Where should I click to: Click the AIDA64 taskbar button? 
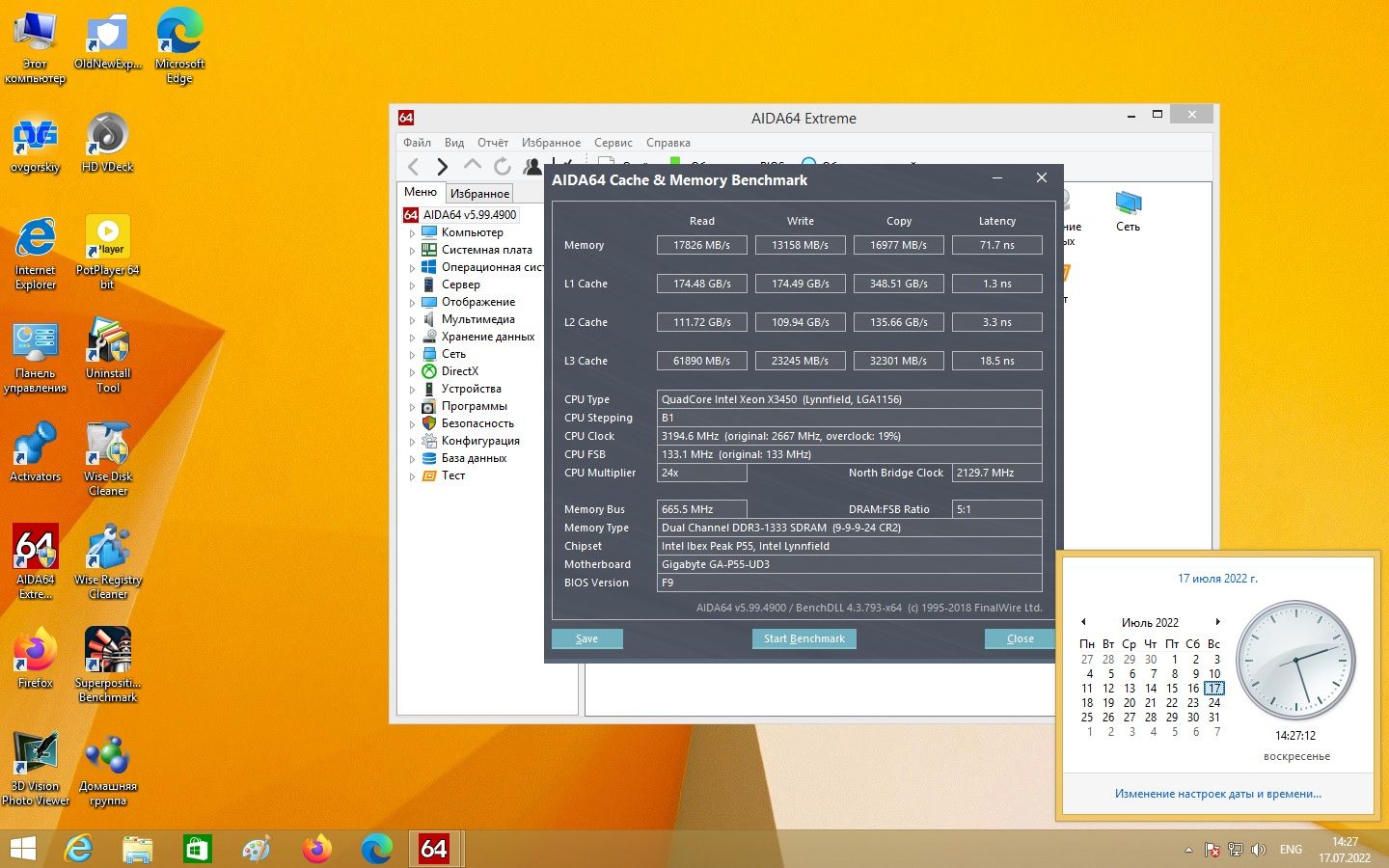point(434,849)
